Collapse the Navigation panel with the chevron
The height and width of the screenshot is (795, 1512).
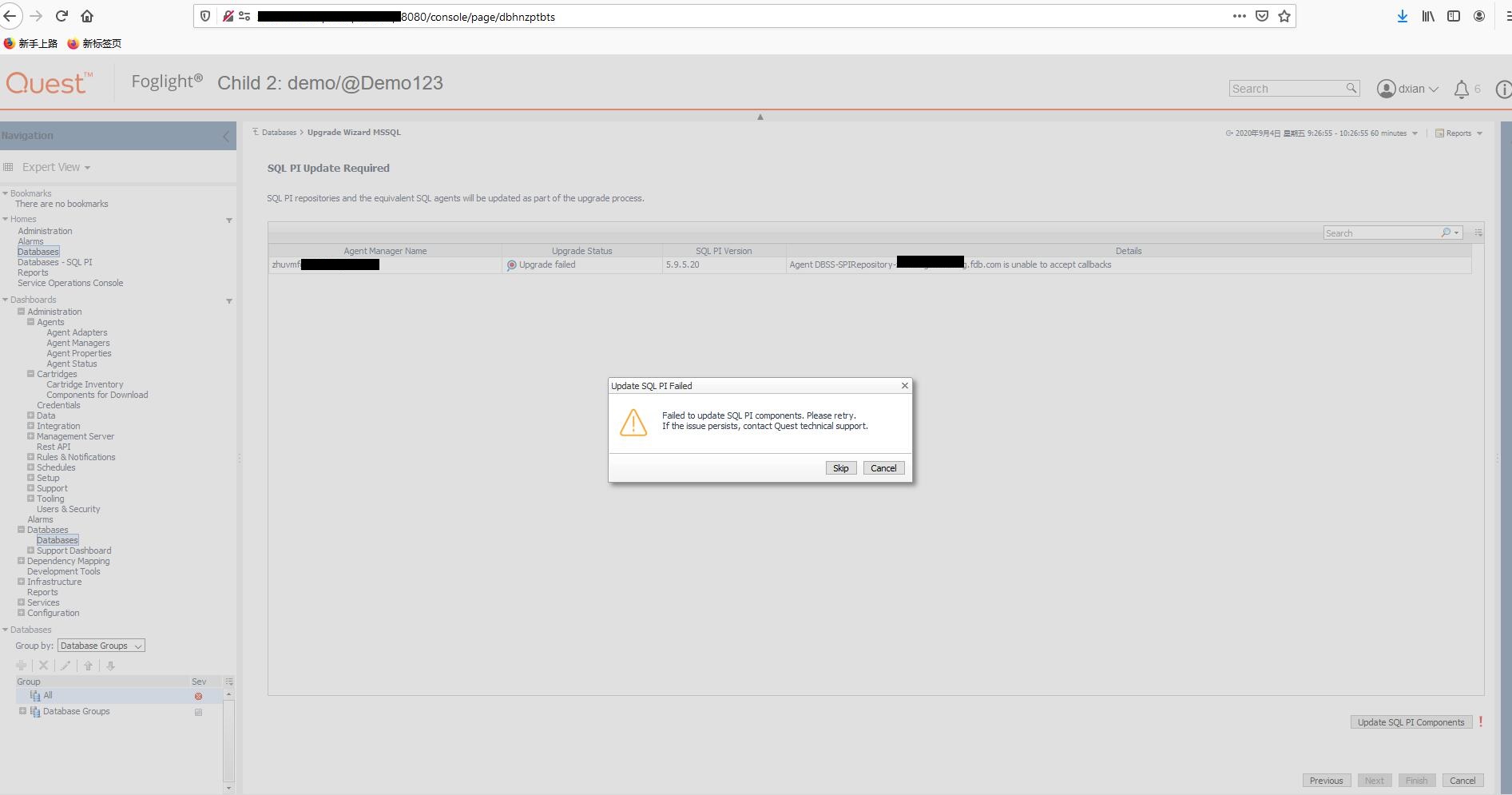pos(227,136)
